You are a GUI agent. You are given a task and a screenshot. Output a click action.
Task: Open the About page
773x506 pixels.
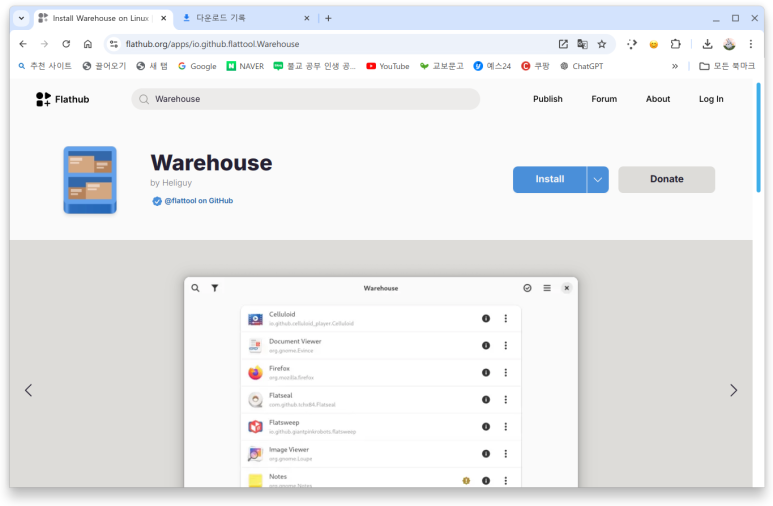658,99
